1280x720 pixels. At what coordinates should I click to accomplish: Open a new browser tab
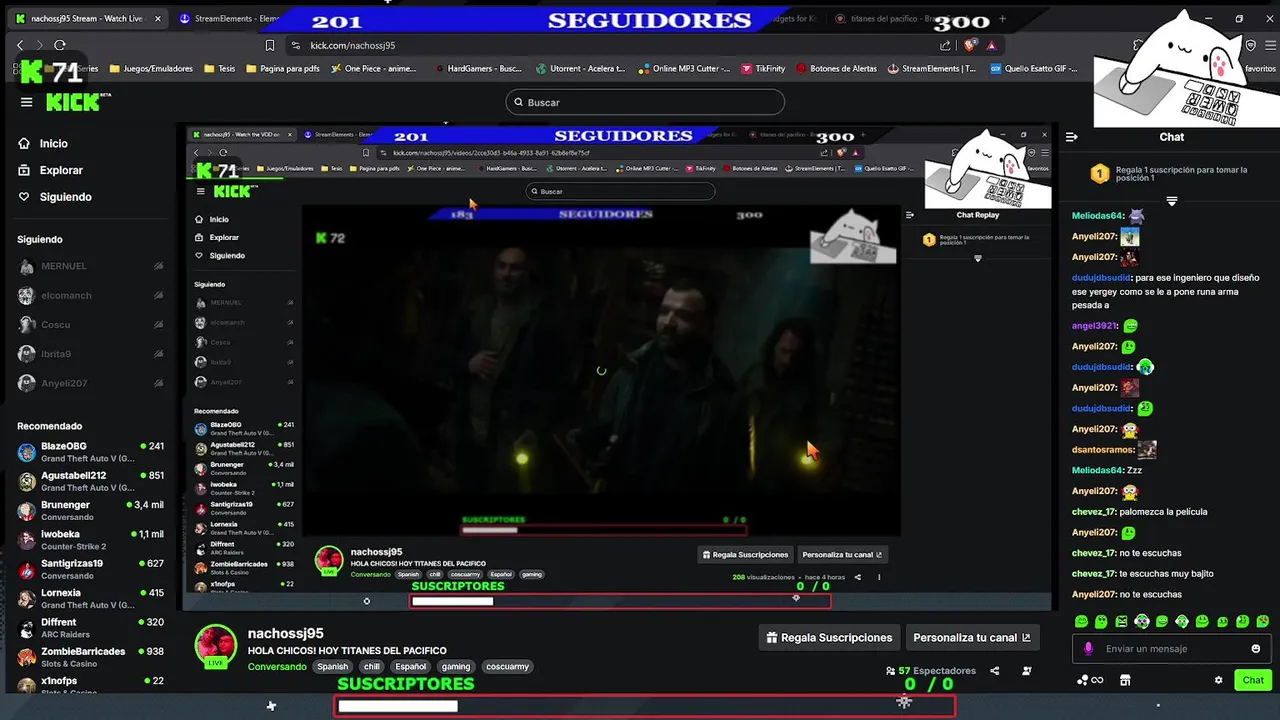[x=1001, y=19]
